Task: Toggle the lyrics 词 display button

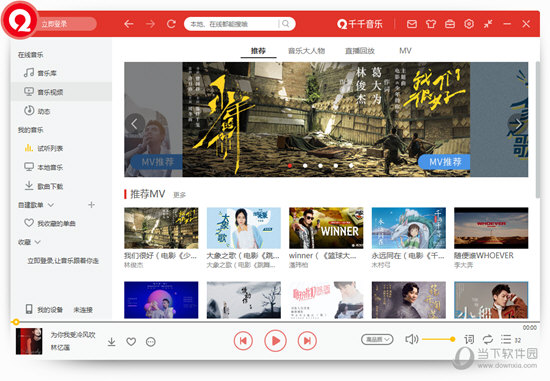Action: [x=469, y=339]
